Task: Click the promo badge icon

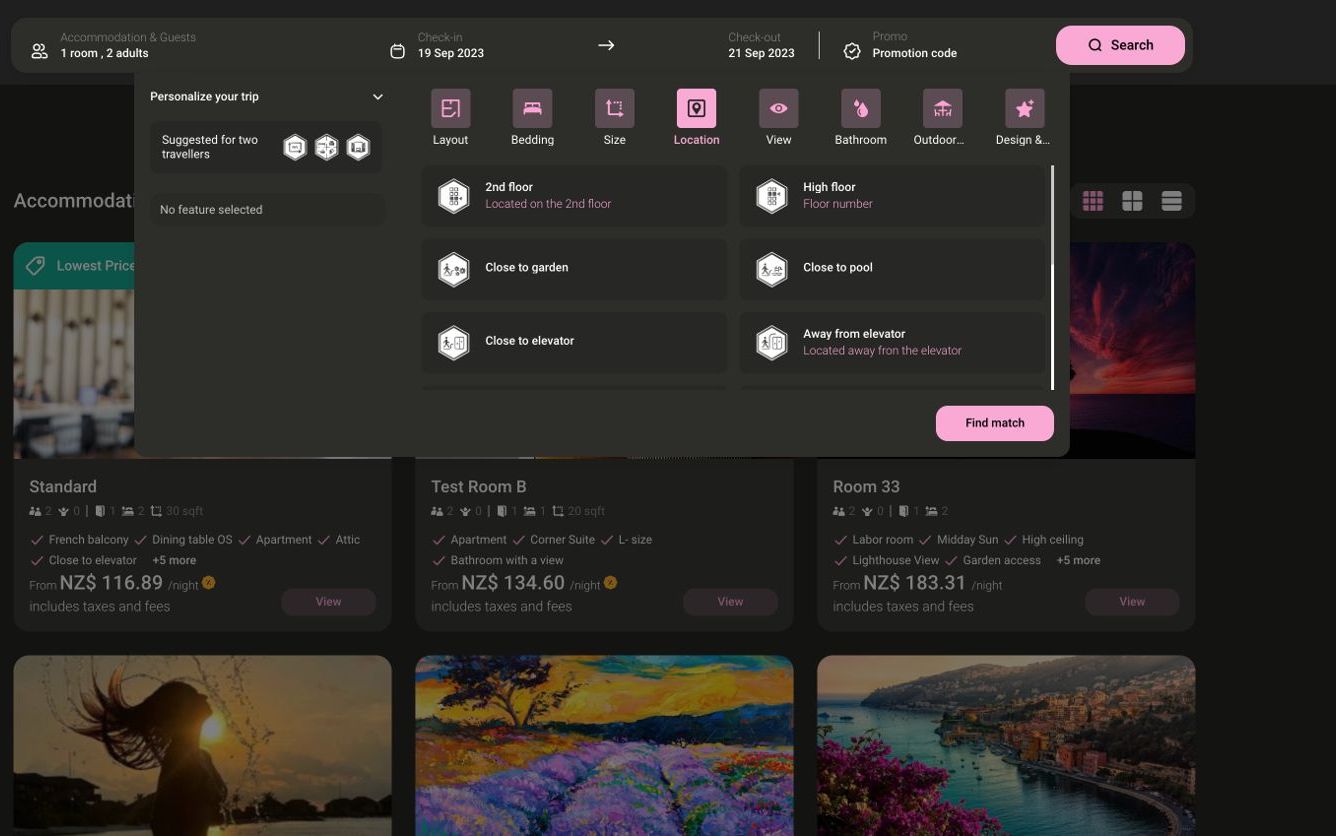Action: click(x=852, y=51)
